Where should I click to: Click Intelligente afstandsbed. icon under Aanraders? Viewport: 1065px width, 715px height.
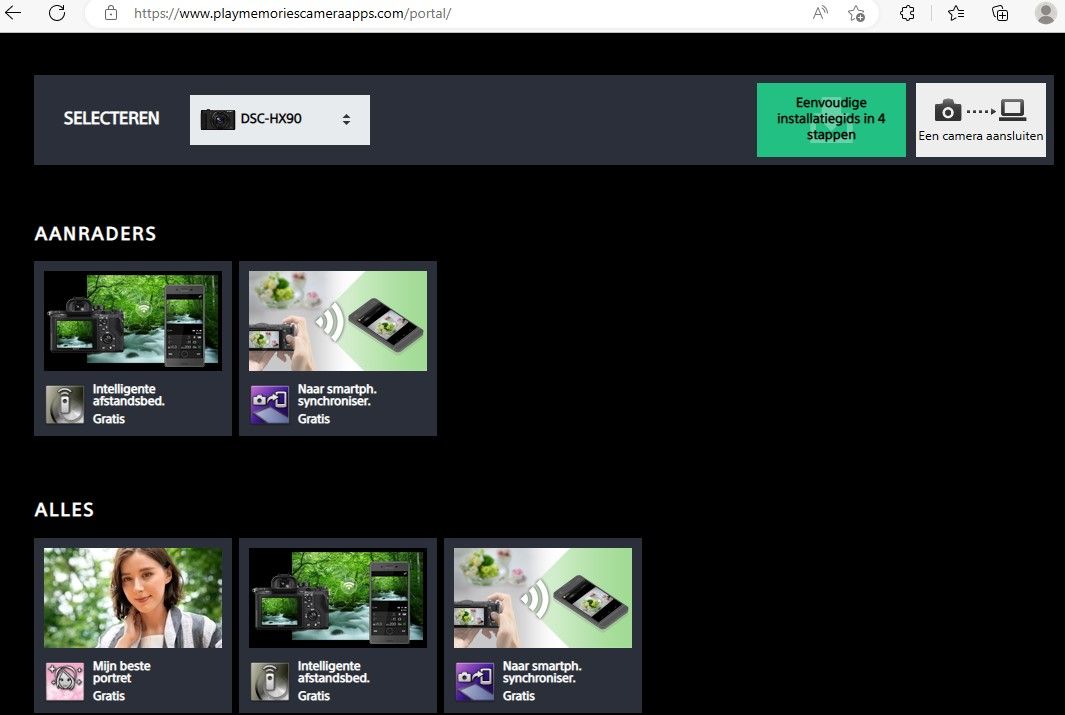[65, 404]
